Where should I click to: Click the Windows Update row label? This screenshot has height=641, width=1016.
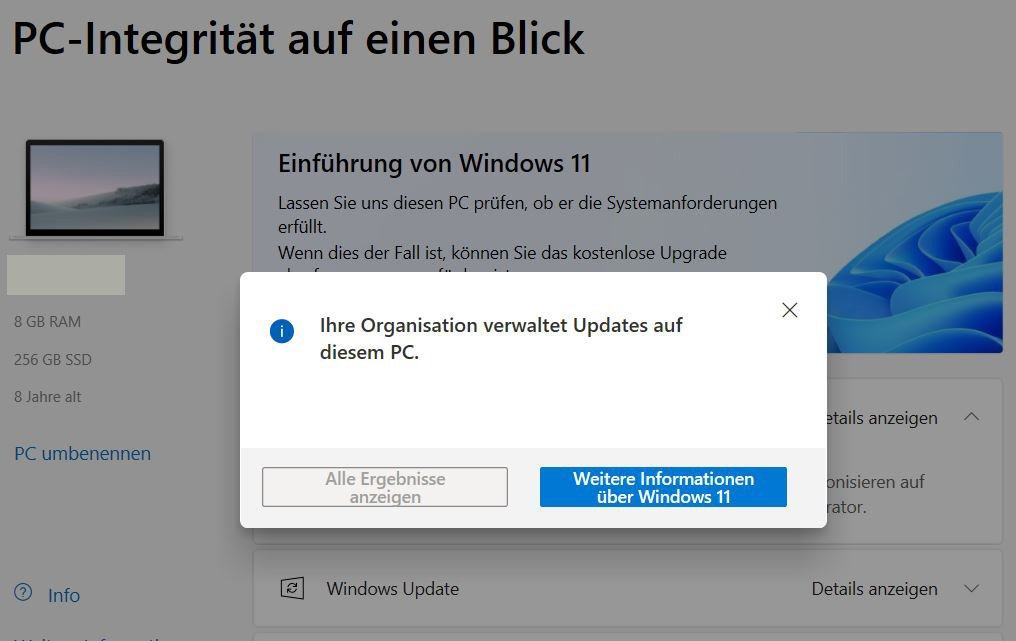[x=393, y=589]
